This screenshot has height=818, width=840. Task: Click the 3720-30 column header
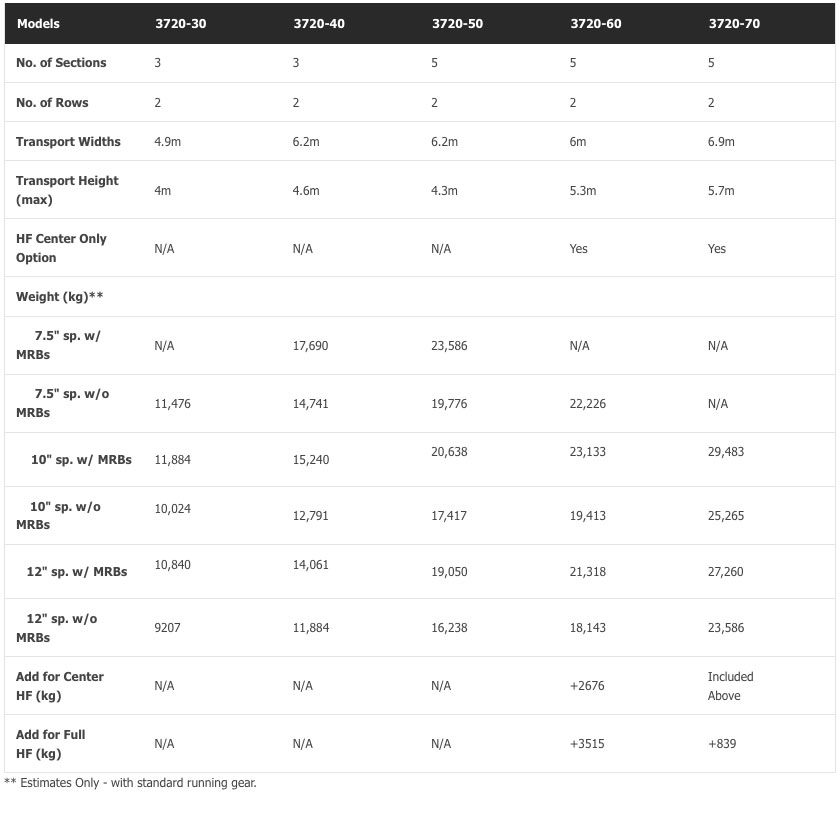click(180, 24)
